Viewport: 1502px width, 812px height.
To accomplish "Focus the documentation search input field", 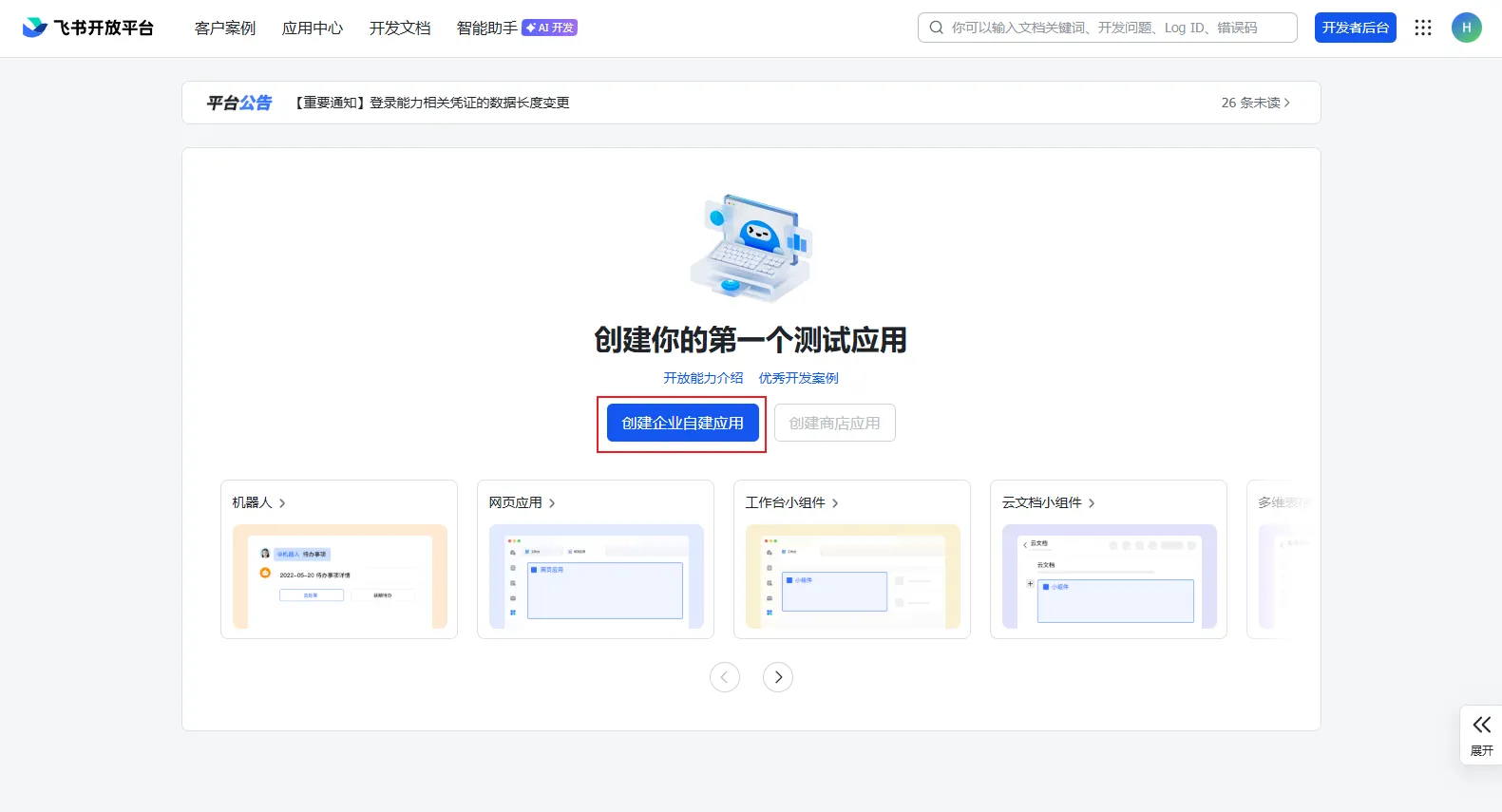I will 1116,28.
